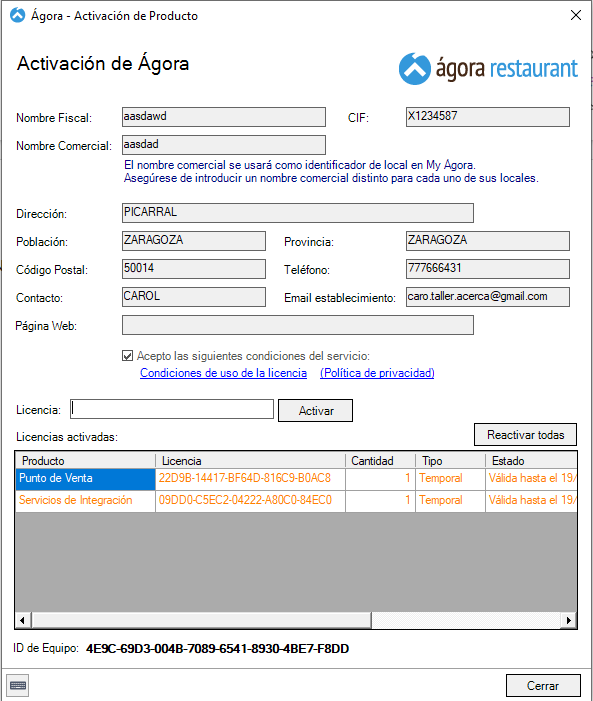Click the Activar button
The height and width of the screenshot is (701, 593).
click(x=315, y=410)
